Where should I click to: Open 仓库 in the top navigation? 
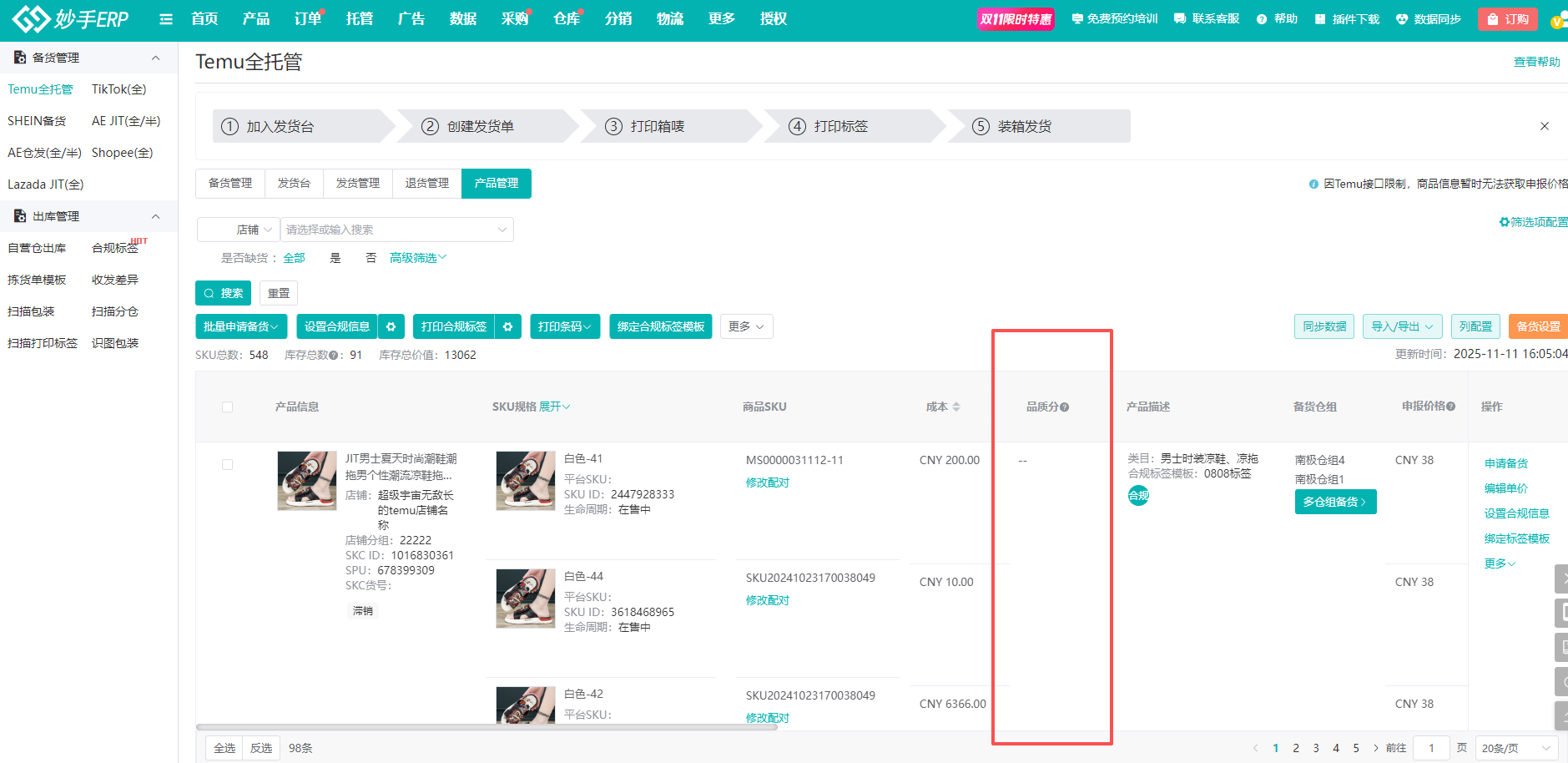(567, 18)
